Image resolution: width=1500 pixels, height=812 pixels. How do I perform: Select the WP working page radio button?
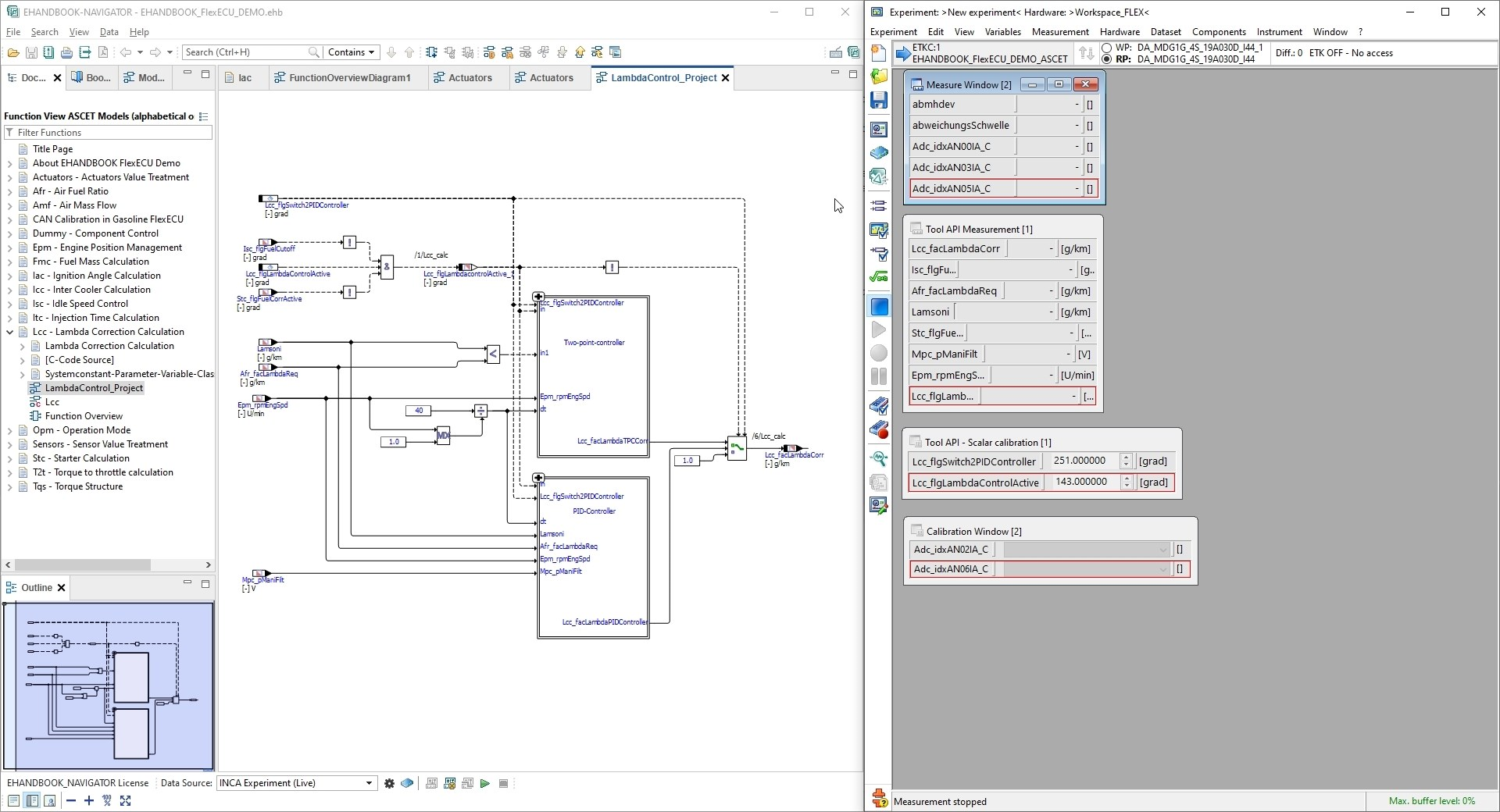pos(1106,48)
